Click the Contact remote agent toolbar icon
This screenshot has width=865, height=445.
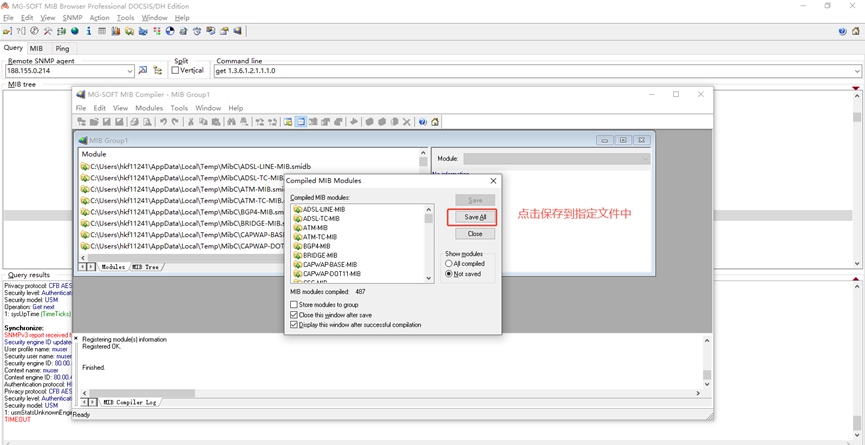click(x=7, y=31)
